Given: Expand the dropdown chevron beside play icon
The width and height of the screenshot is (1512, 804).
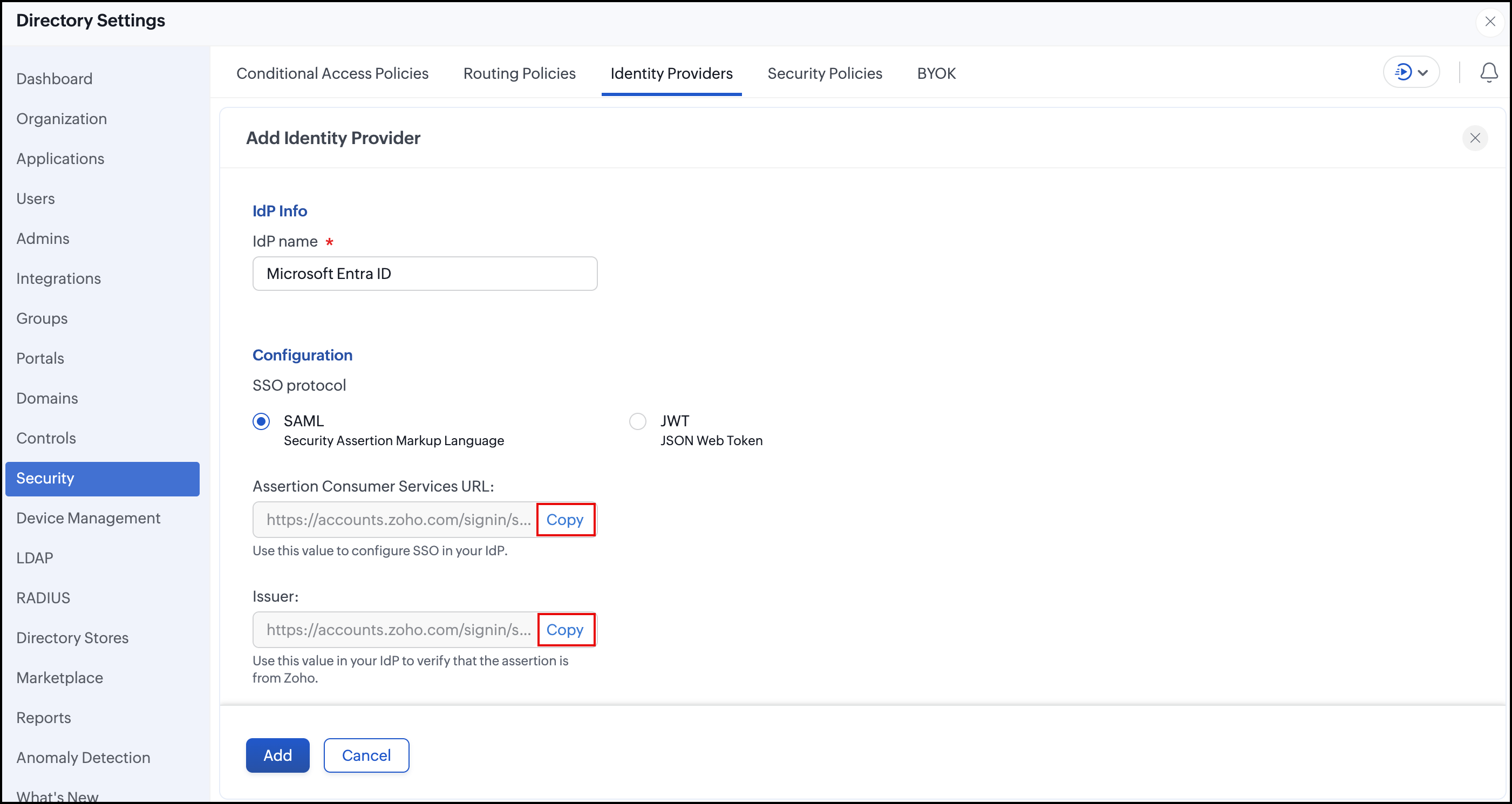Looking at the screenshot, I should [1423, 73].
